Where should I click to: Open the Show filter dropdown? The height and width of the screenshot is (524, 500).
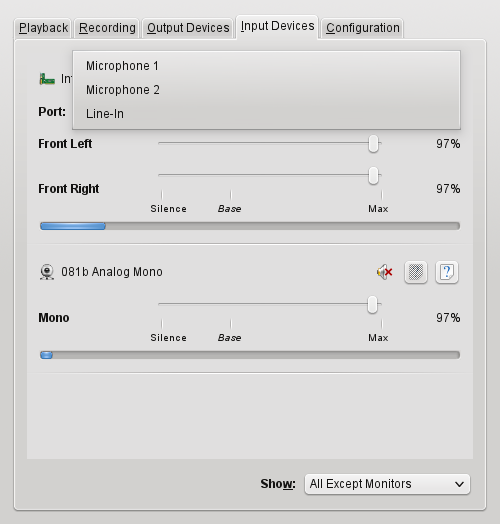387,484
